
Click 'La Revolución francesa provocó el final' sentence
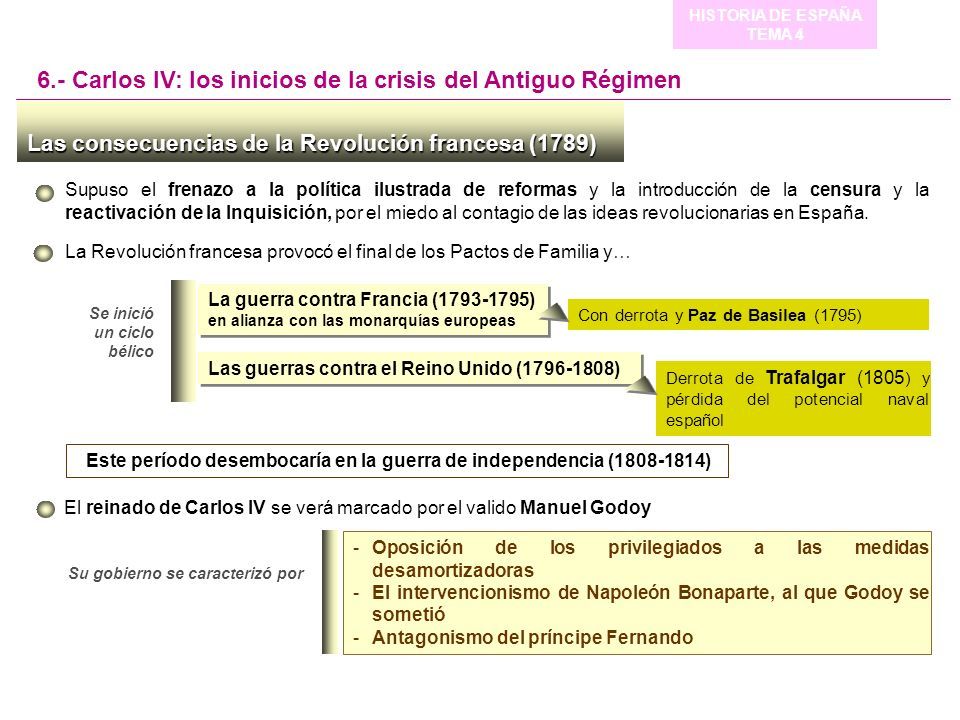[x=347, y=252]
